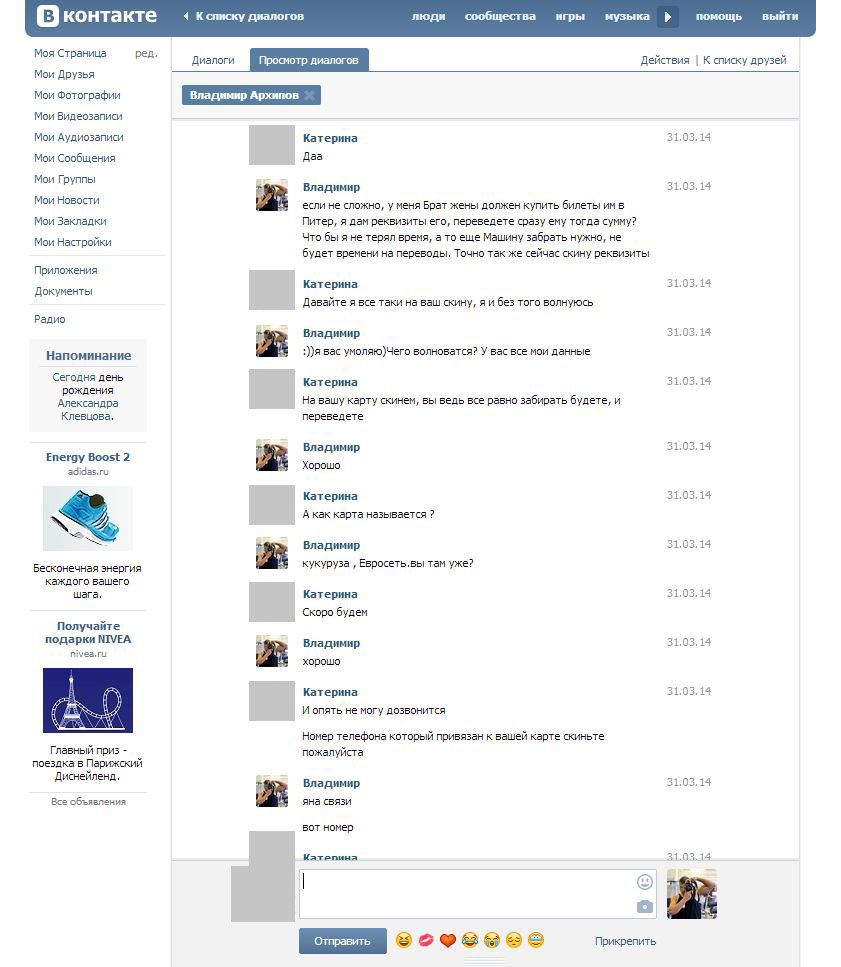Screen dimensions: 841x967
Task: Insert the tears of joy emoji
Action: click(x=470, y=941)
